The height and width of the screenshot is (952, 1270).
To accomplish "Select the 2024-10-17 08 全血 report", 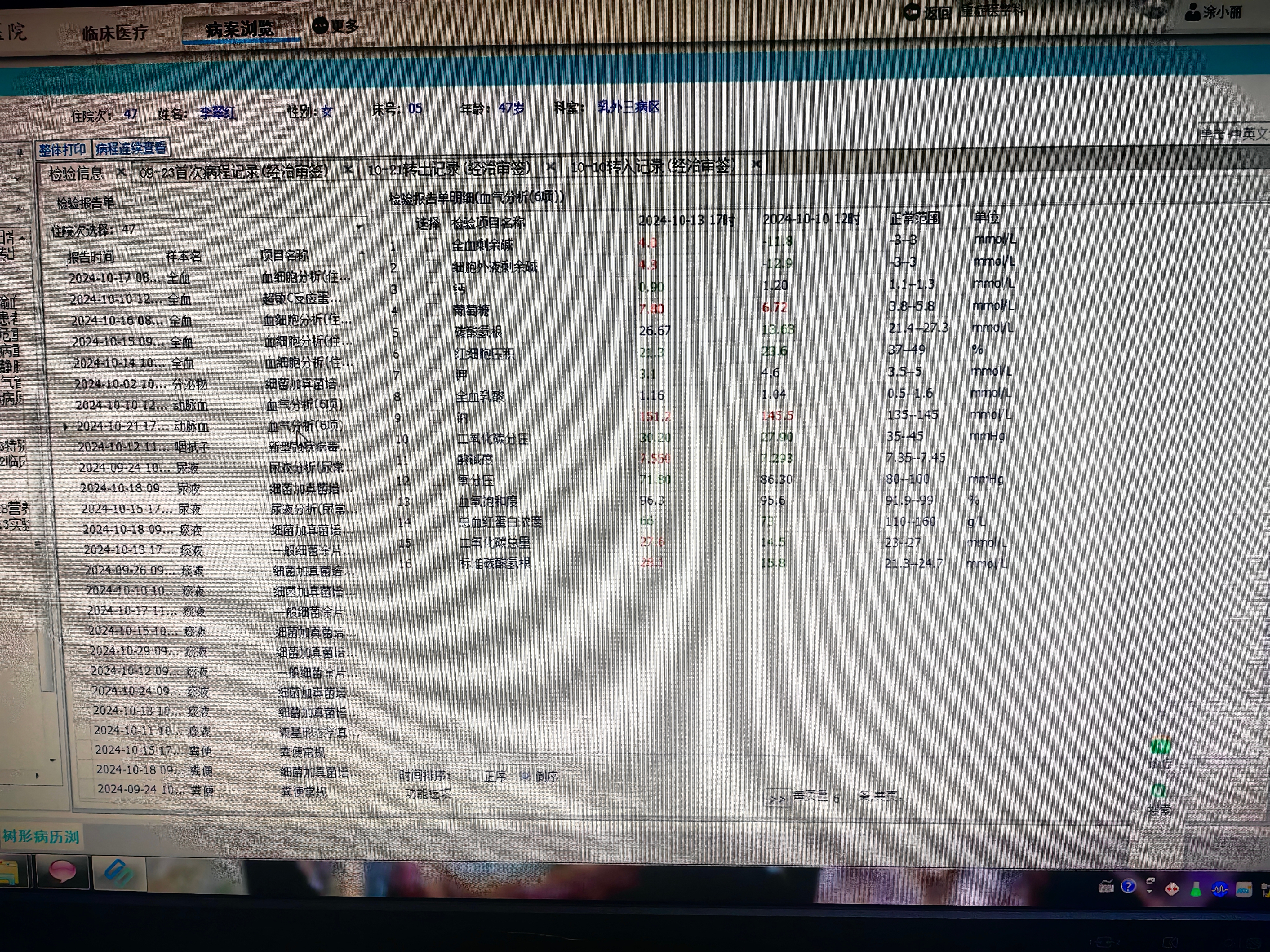I will click(x=210, y=278).
